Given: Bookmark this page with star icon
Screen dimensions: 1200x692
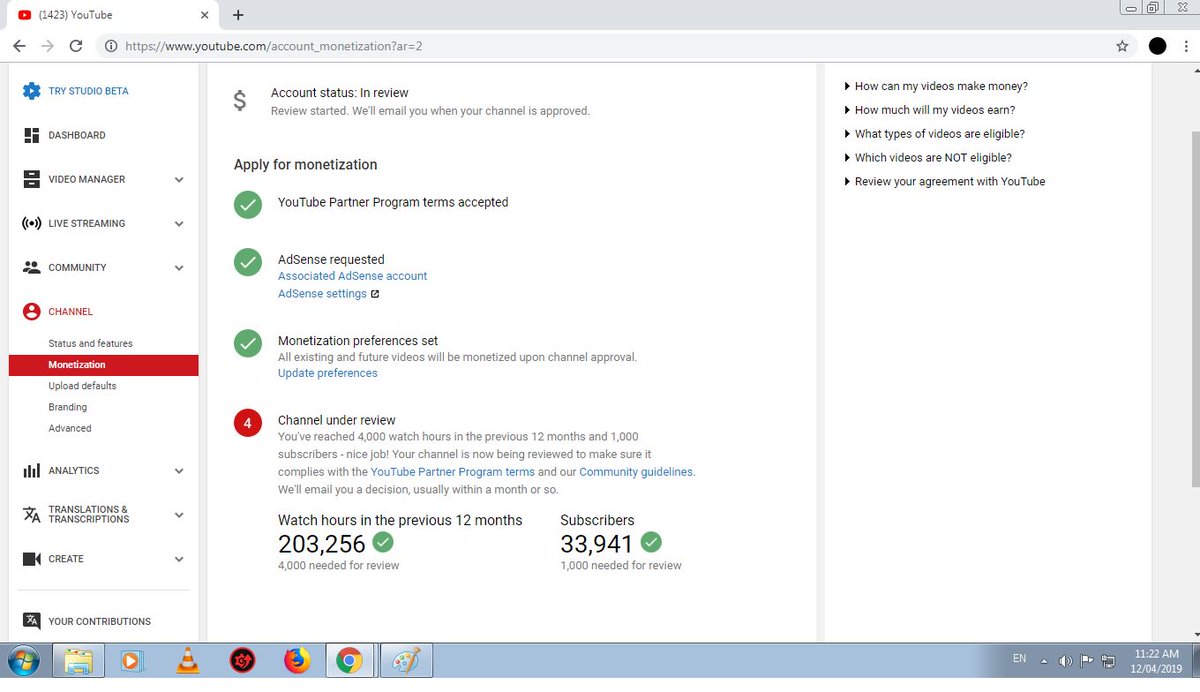Looking at the screenshot, I should click(x=1122, y=46).
